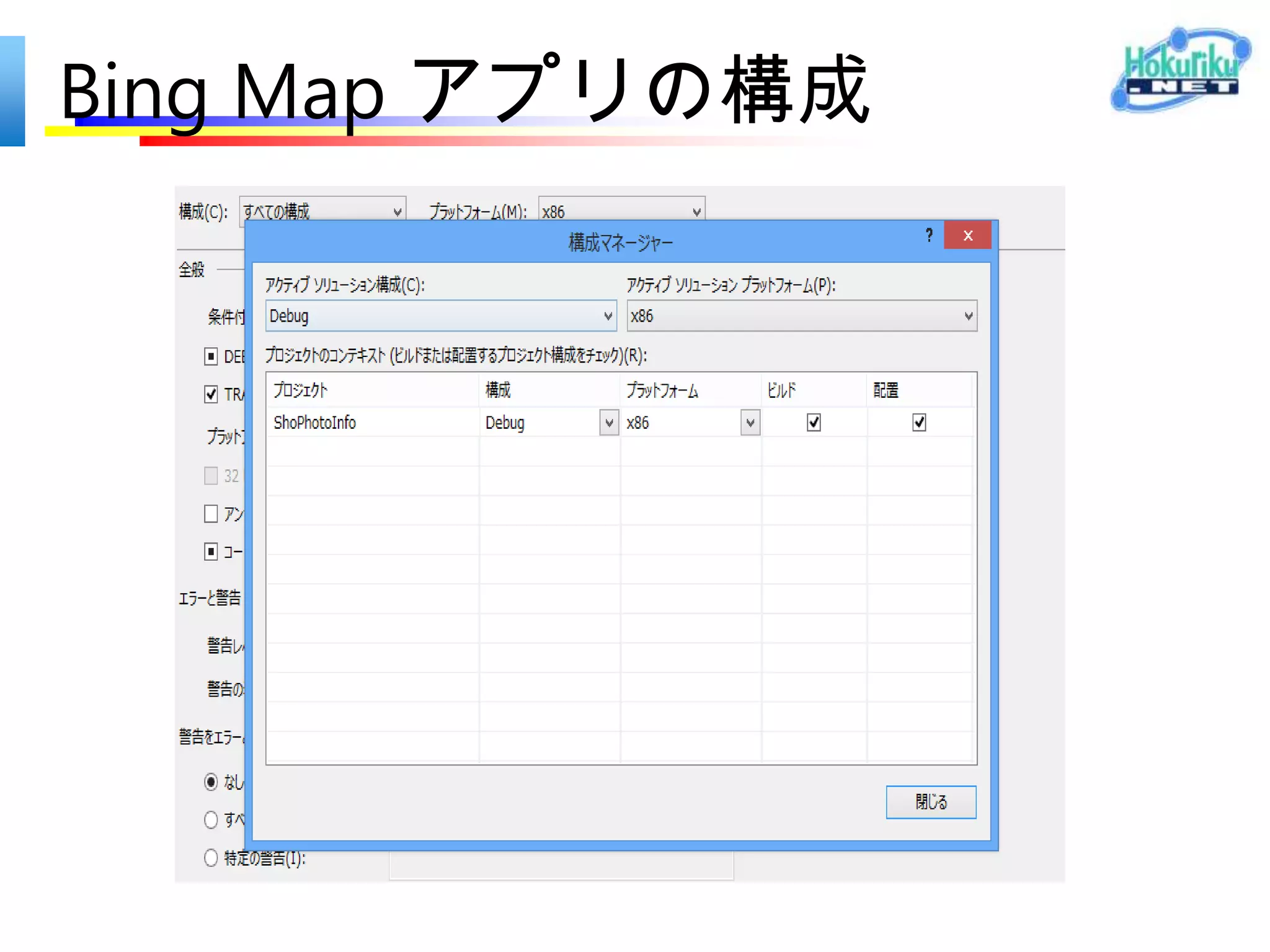Image resolution: width=1270 pixels, height=952 pixels.
Task: Open the アクティブ ソリューション プラットフォーム x86 dropdown
Action: (x=802, y=316)
